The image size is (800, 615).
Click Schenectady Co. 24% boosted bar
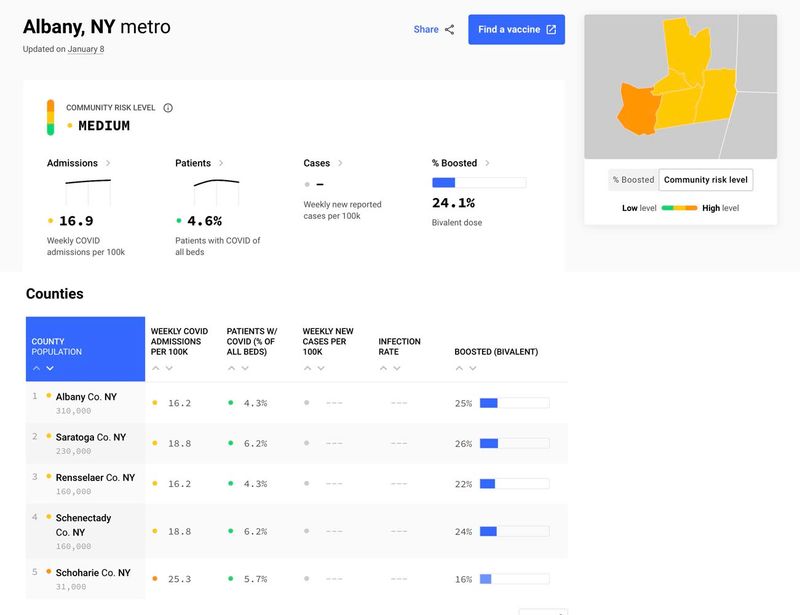click(514, 531)
